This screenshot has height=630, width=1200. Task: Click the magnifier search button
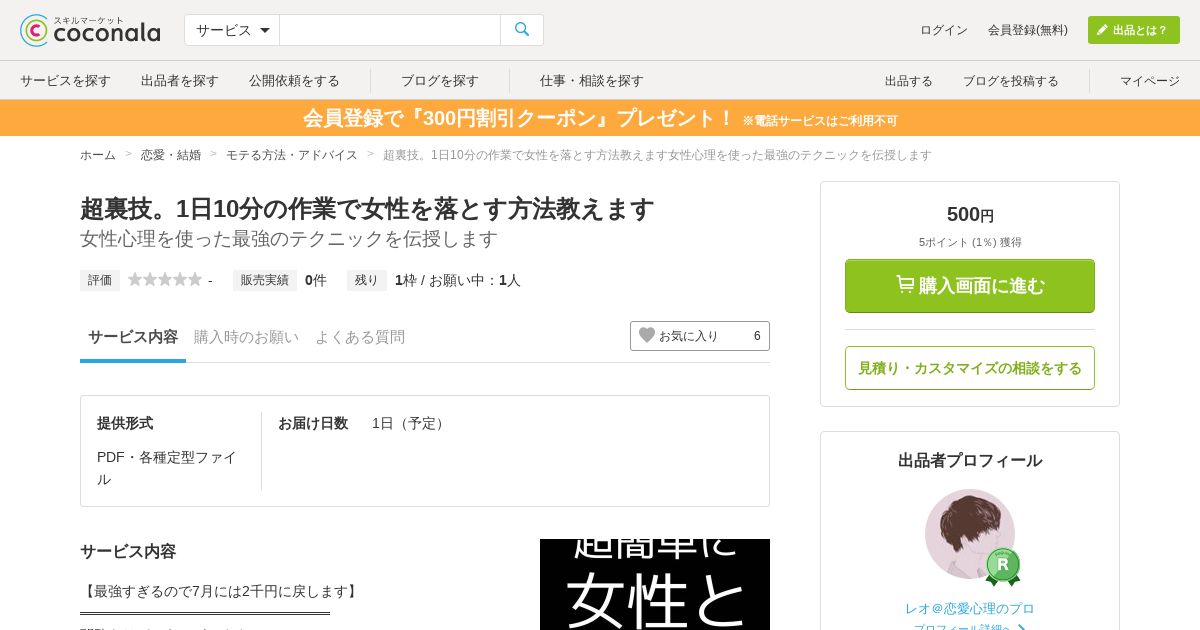point(522,30)
